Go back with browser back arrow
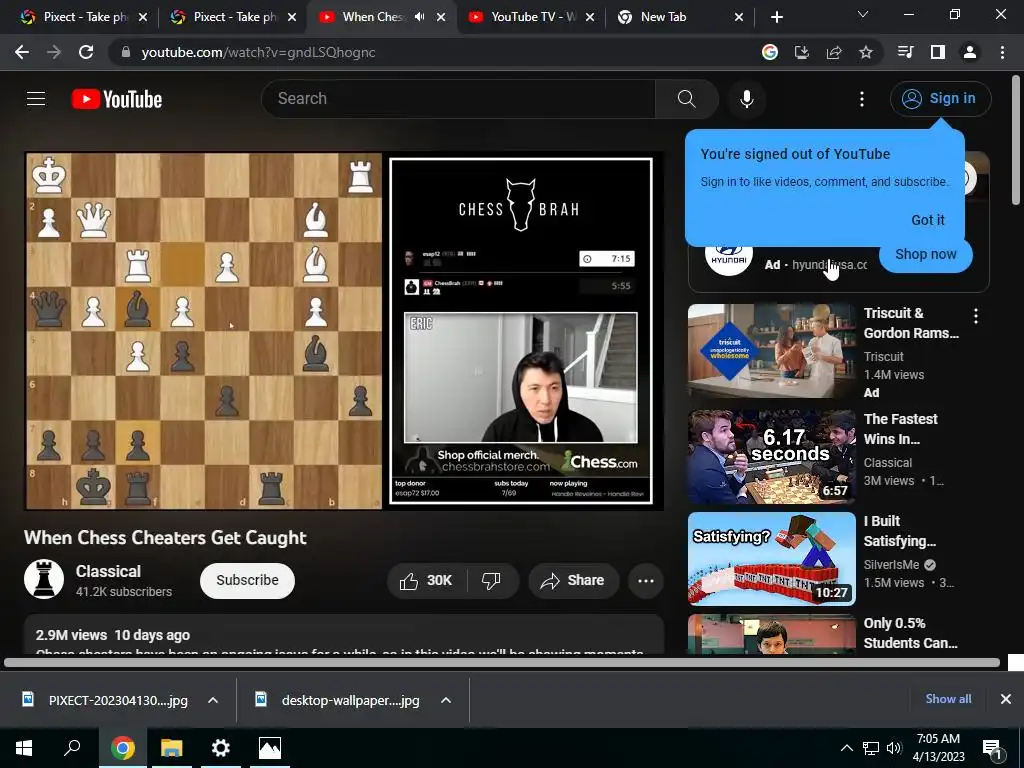The width and height of the screenshot is (1024, 768). tap(22, 52)
